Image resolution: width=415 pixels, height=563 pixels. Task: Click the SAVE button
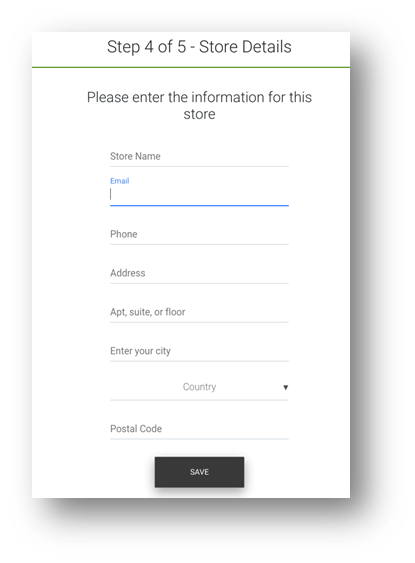(199, 472)
